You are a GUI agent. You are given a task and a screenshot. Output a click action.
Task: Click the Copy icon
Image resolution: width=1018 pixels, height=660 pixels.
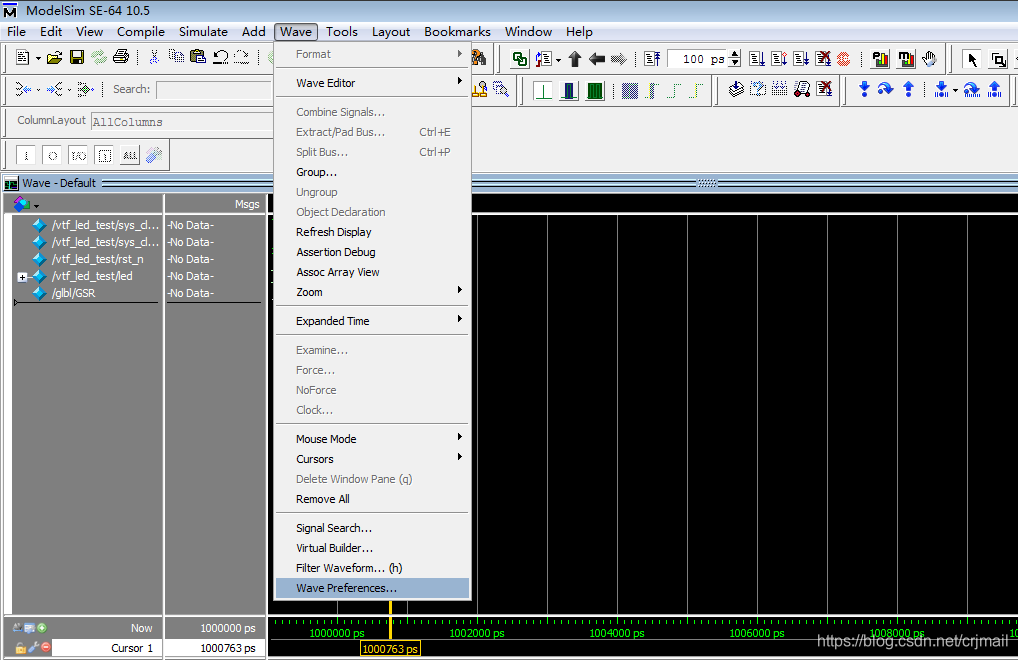tap(176, 57)
